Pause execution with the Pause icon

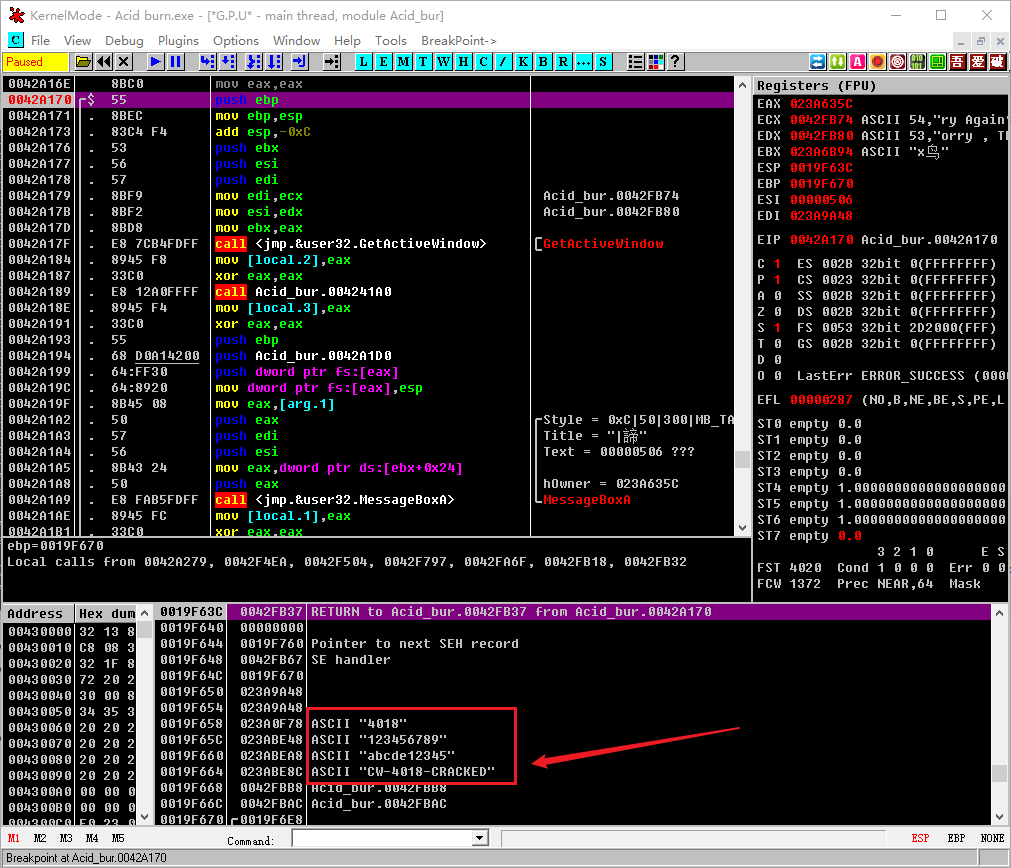[176, 61]
